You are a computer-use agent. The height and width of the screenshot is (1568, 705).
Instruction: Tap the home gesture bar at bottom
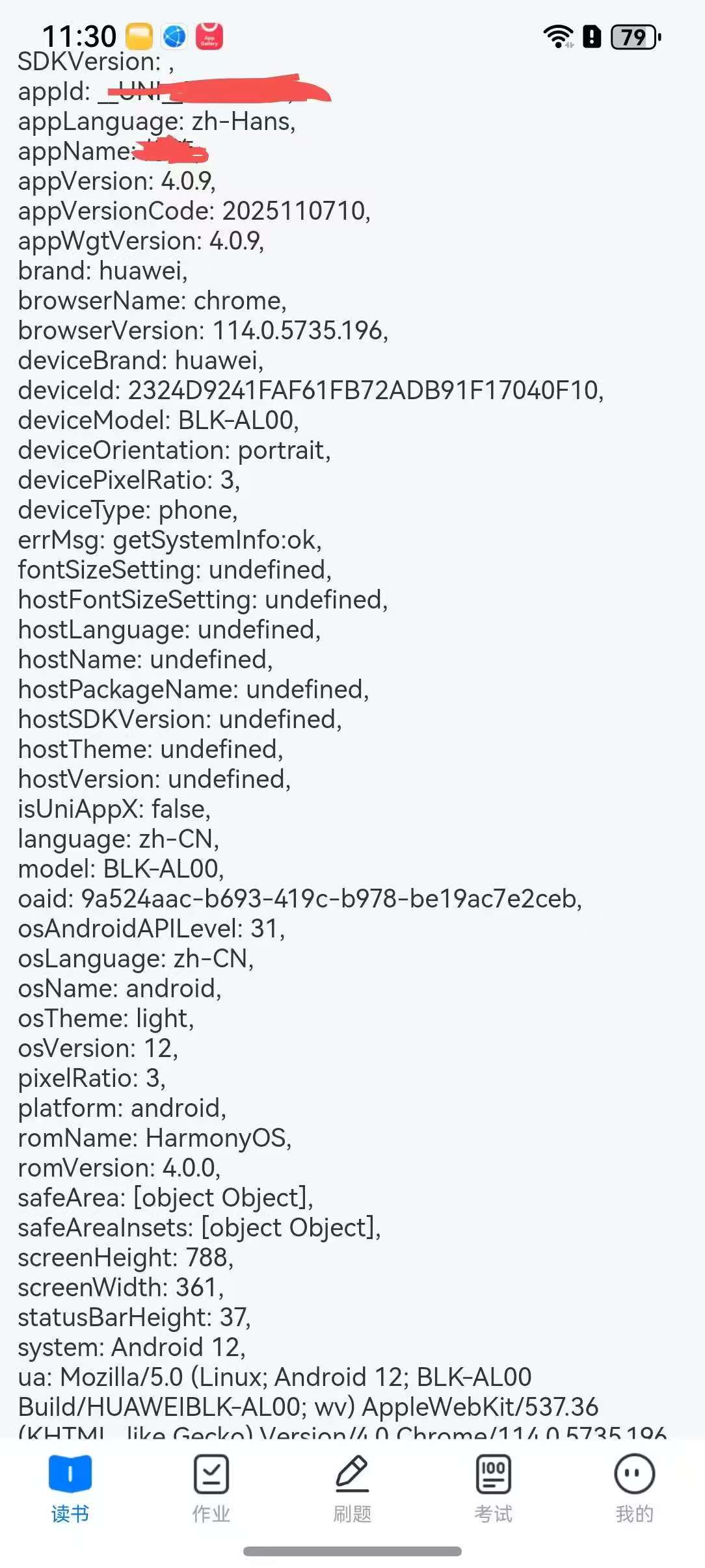[x=352, y=1552]
